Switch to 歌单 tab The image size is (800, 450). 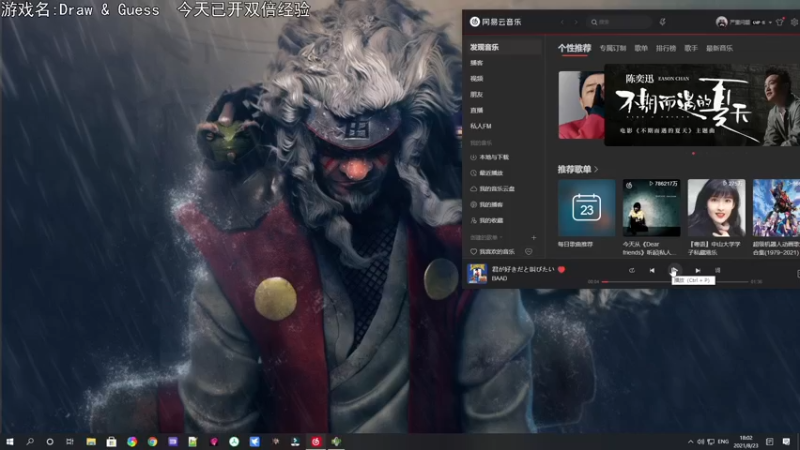pyautogui.click(x=641, y=48)
